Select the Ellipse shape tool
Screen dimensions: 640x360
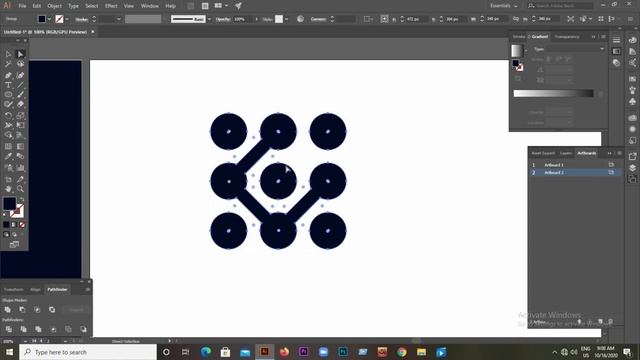click(8, 94)
